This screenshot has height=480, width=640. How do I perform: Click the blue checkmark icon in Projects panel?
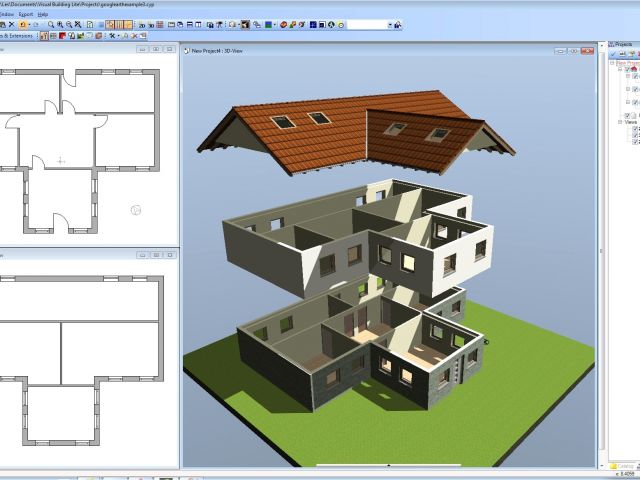(x=613, y=54)
